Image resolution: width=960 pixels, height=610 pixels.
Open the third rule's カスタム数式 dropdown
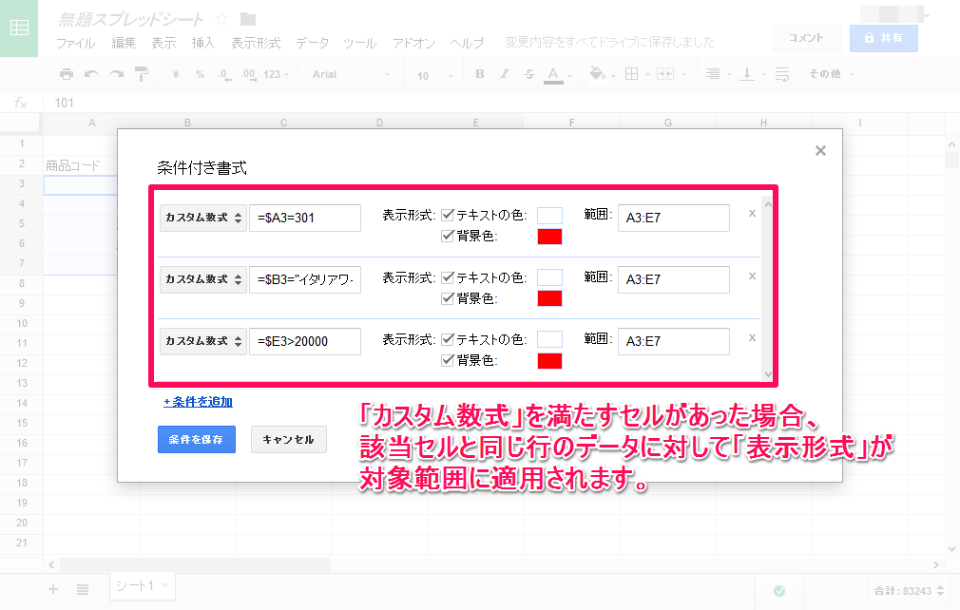pyautogui.click(x=203, y=342)
